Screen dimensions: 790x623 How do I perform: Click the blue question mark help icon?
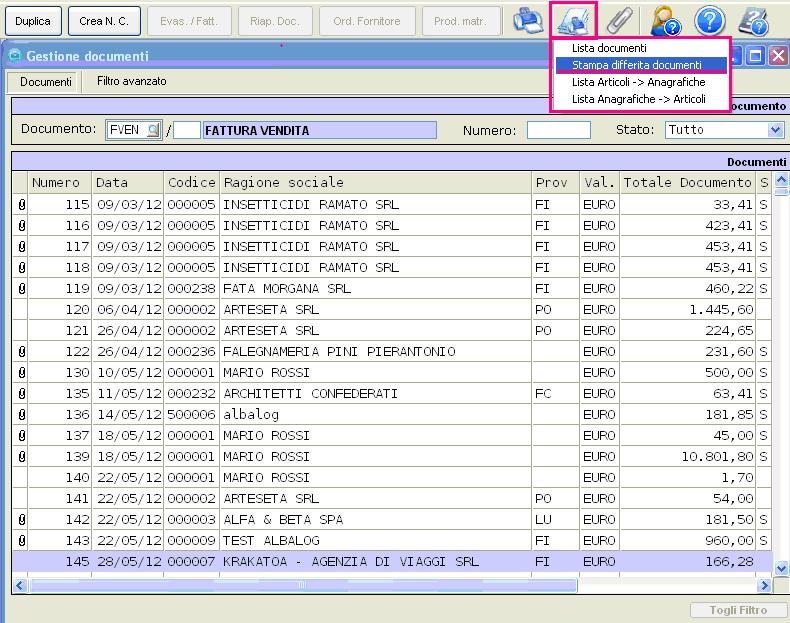(x=709, y=21)
